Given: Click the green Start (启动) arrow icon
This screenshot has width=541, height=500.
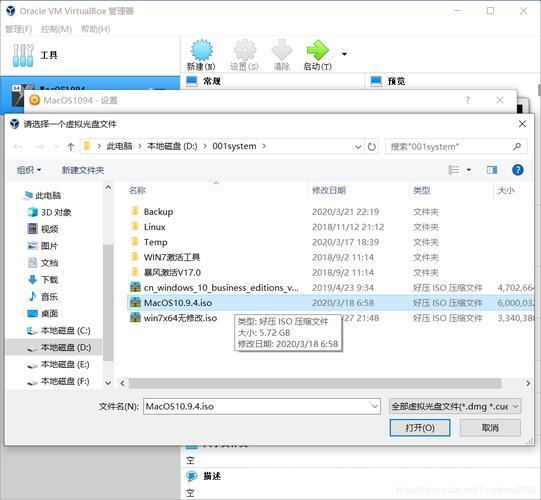Looking at the screenshot, I should pyautogui.click(x=317, y=50).
